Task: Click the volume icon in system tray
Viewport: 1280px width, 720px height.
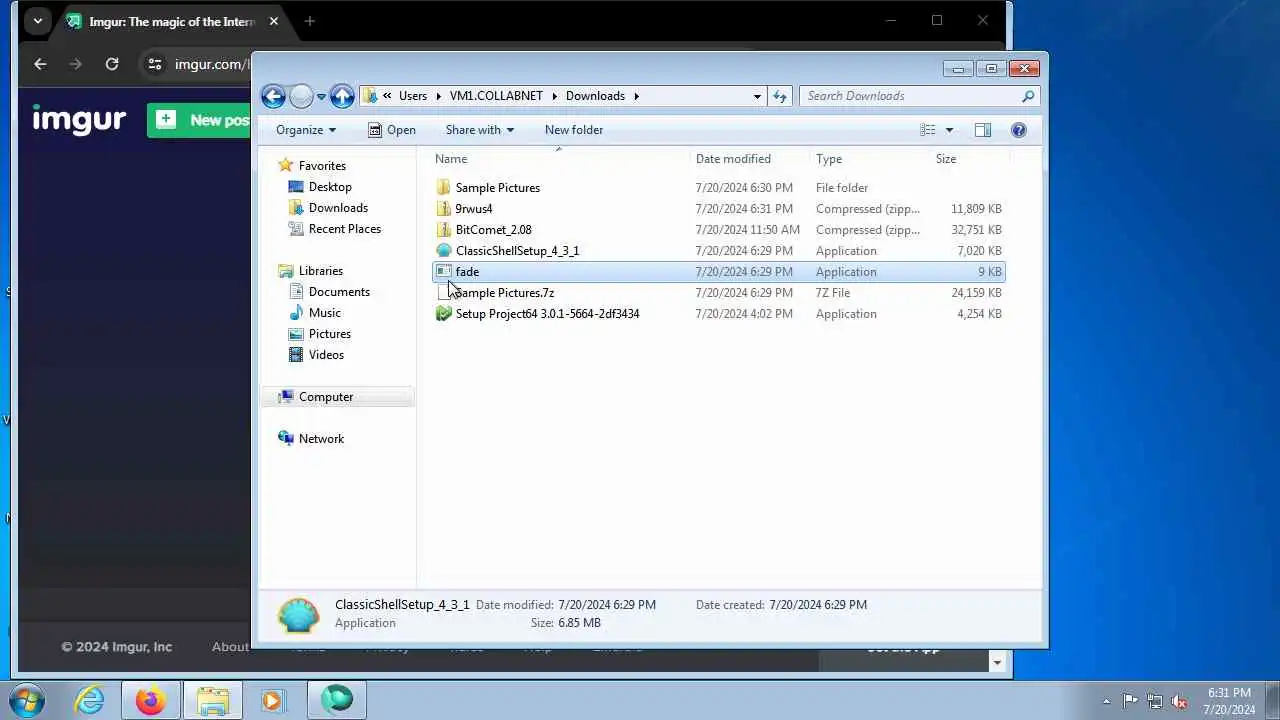Action: pyautogui.click(x=1179, y=701)
